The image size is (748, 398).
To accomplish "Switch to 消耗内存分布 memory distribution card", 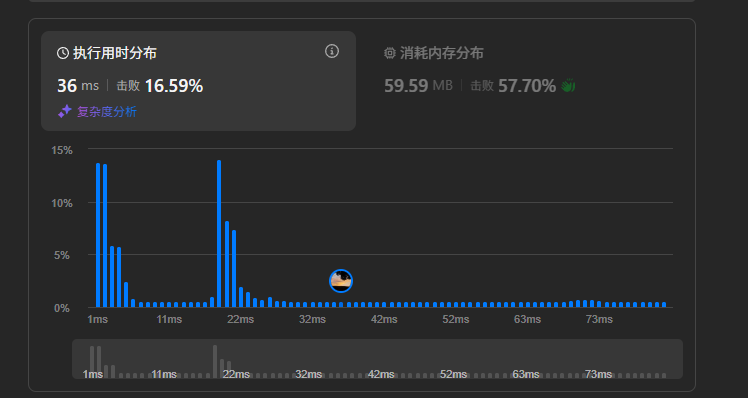I will click(x=525, y=81).
